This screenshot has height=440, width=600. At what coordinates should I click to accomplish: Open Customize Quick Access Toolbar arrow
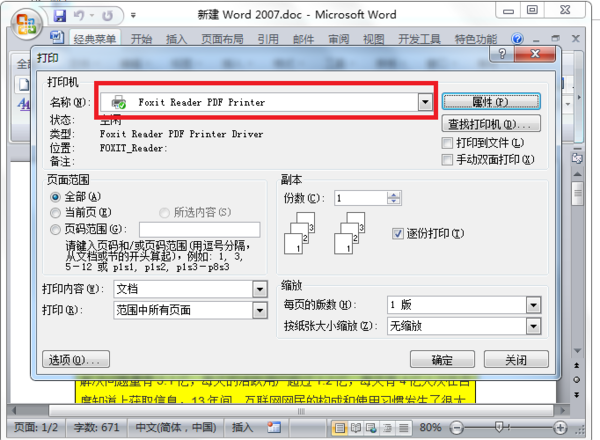(x=133, y=16)
